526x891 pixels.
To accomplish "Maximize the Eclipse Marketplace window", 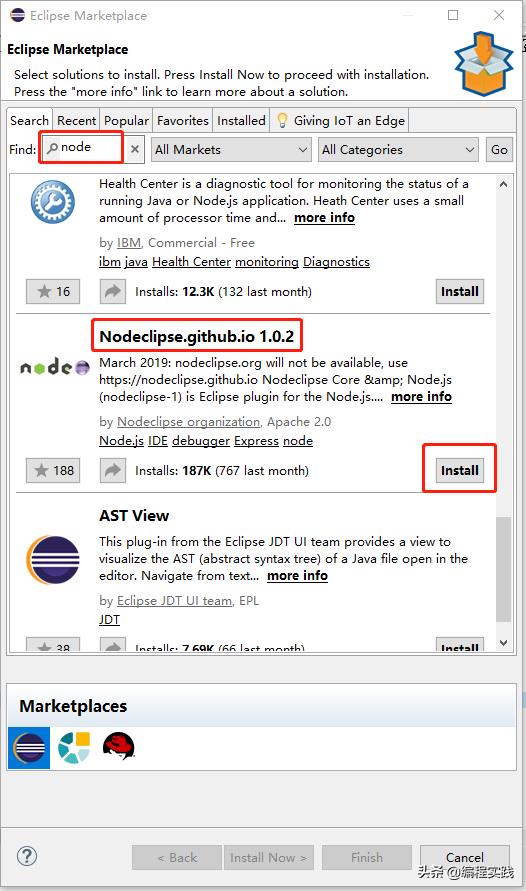I will coord(453,15).
